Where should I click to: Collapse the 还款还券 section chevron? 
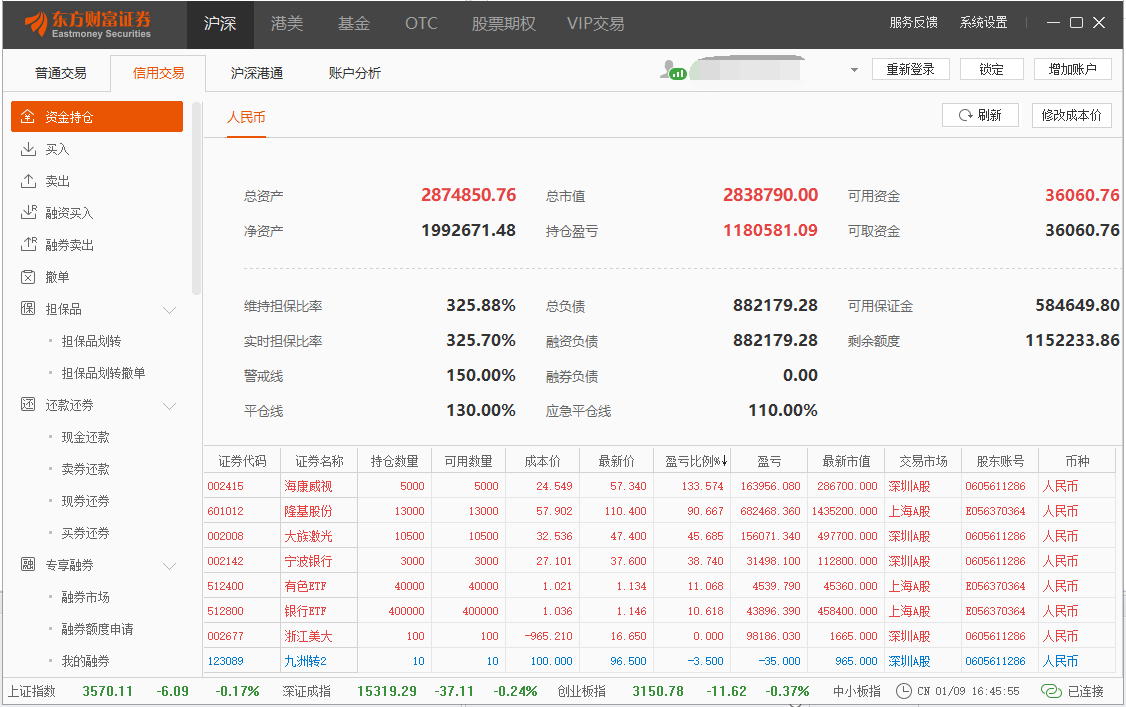pyautogui.click(x=169, y=406)
